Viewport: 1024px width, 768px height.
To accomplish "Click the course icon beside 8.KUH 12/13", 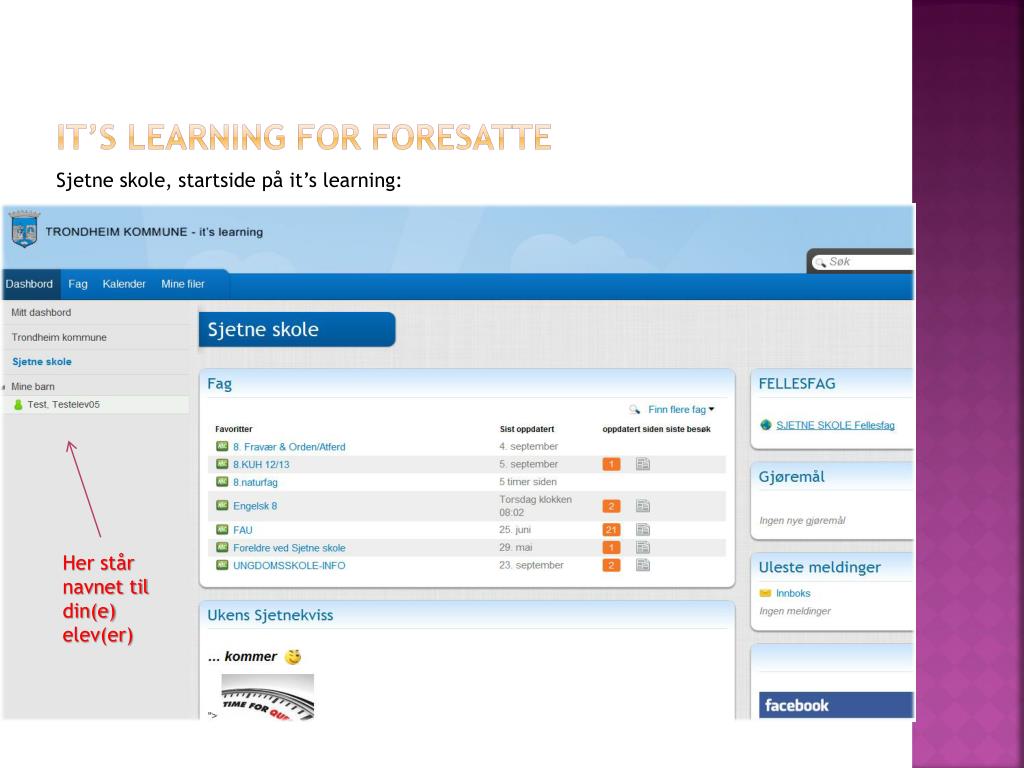I will [222, 464].
